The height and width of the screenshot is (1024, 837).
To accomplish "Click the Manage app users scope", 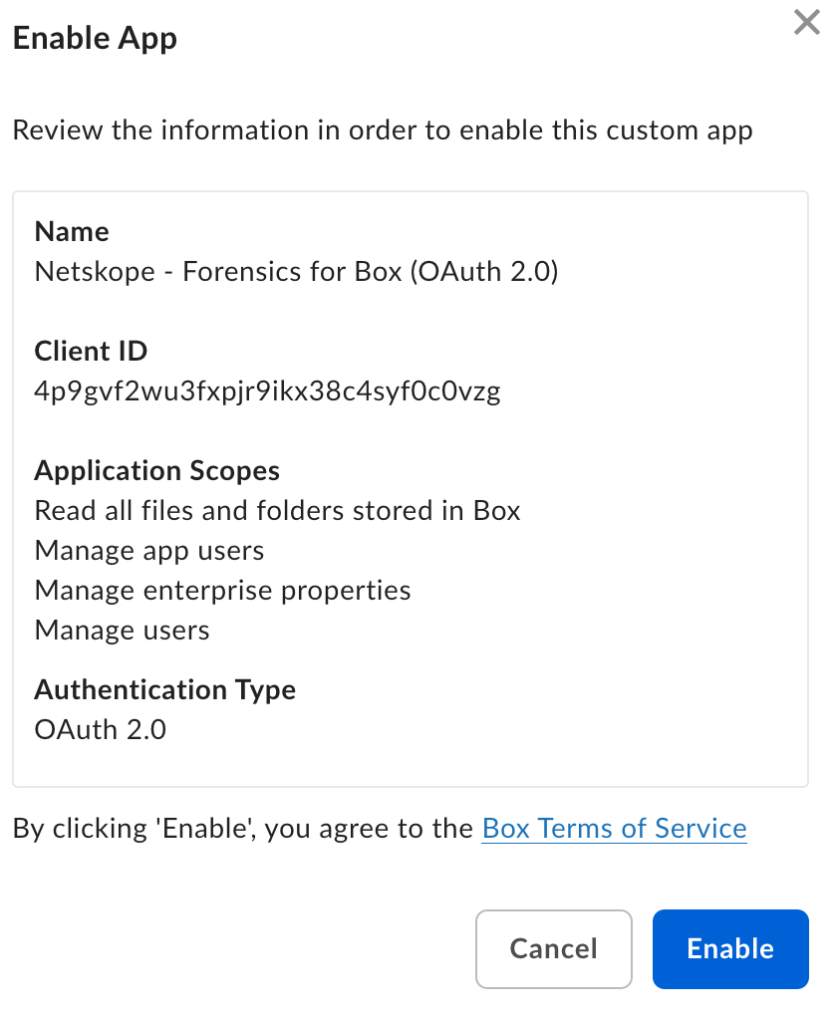I will click(150, 551).
